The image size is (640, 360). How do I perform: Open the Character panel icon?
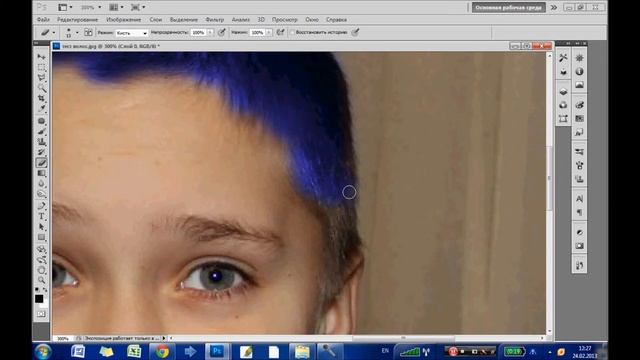579,199
